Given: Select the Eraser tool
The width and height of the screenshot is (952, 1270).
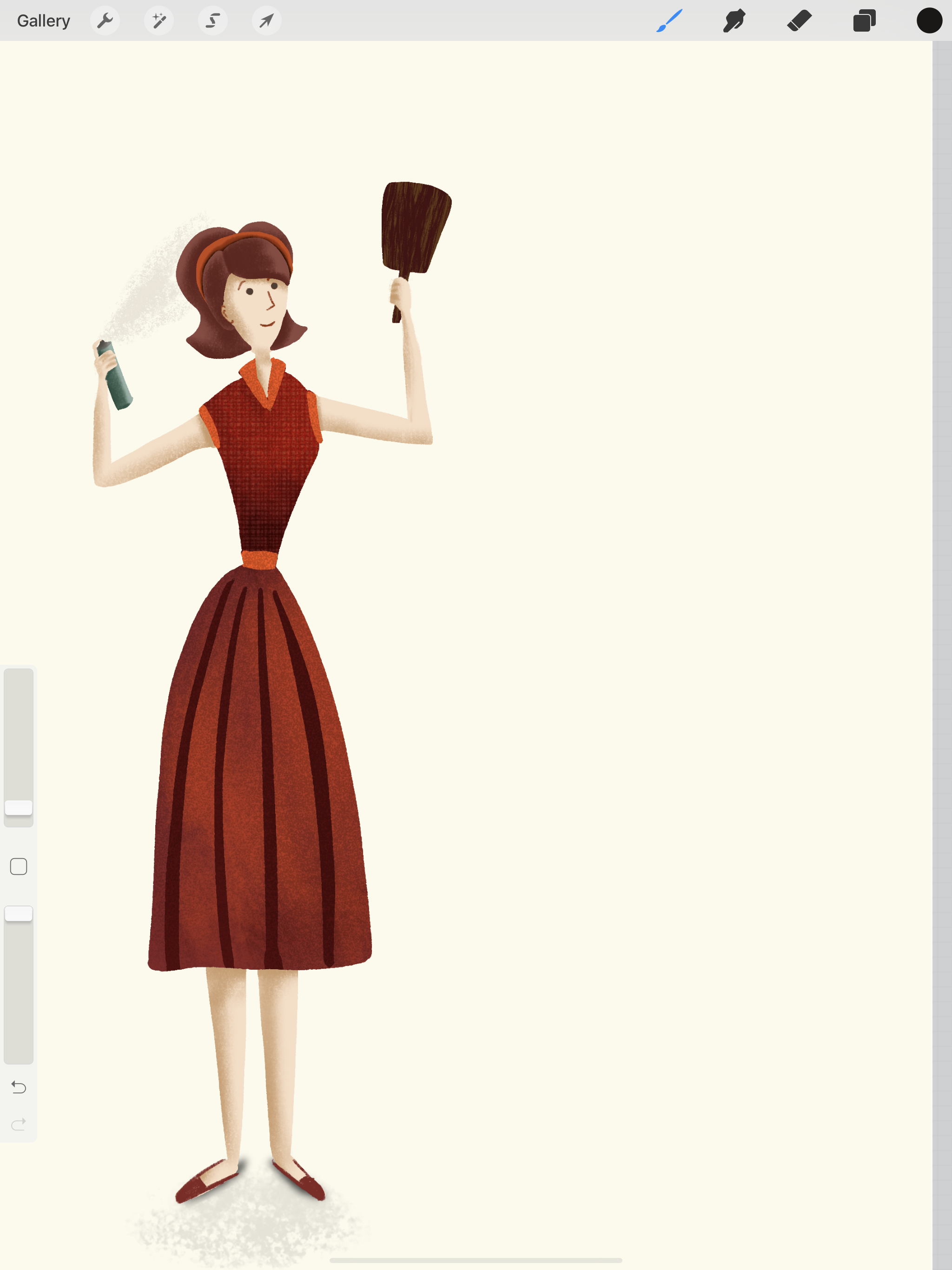Looking at the screenshot, I should tap(799, 20).
